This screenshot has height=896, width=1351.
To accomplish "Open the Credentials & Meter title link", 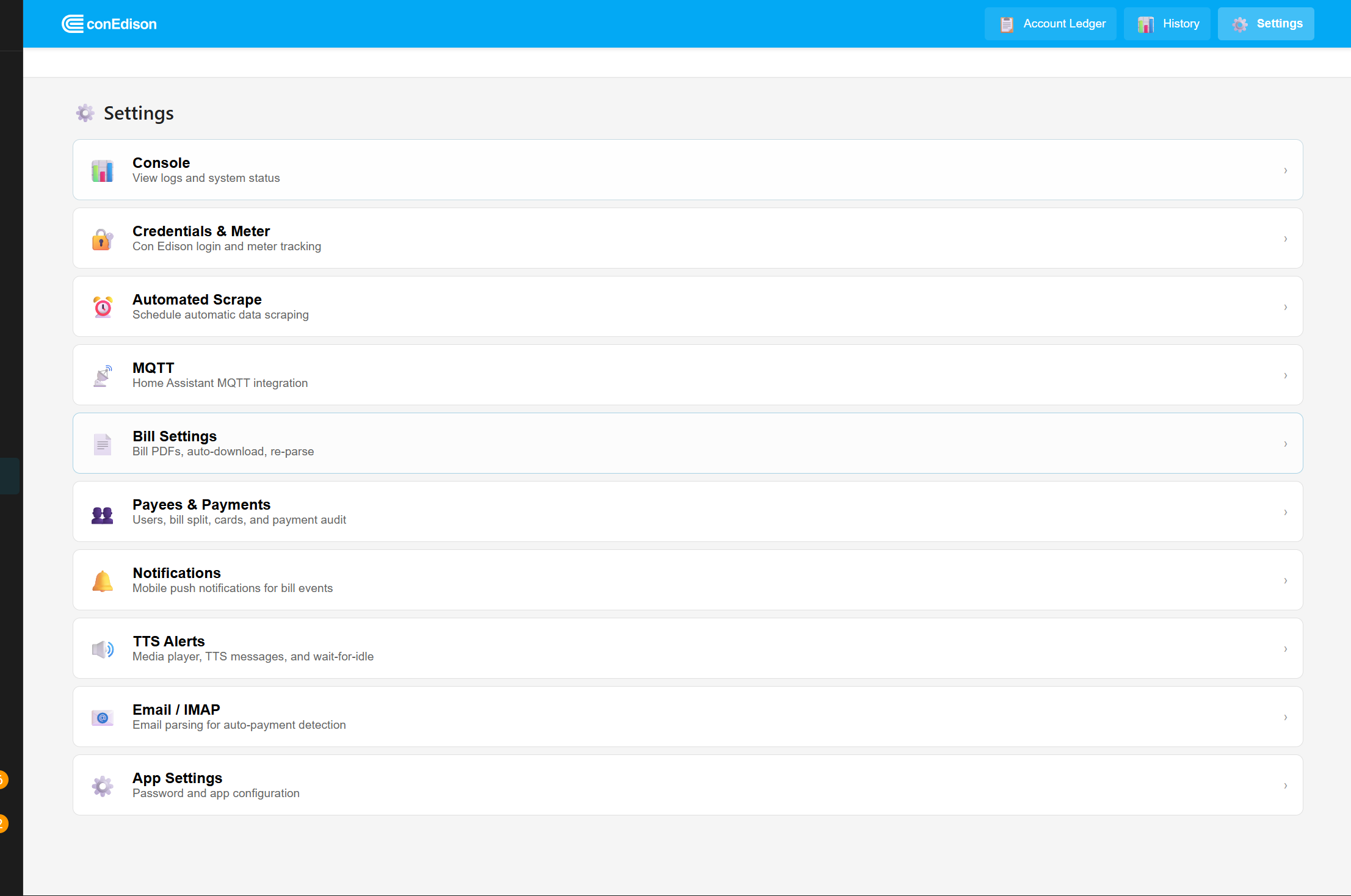I will click(x=201, y=231).
